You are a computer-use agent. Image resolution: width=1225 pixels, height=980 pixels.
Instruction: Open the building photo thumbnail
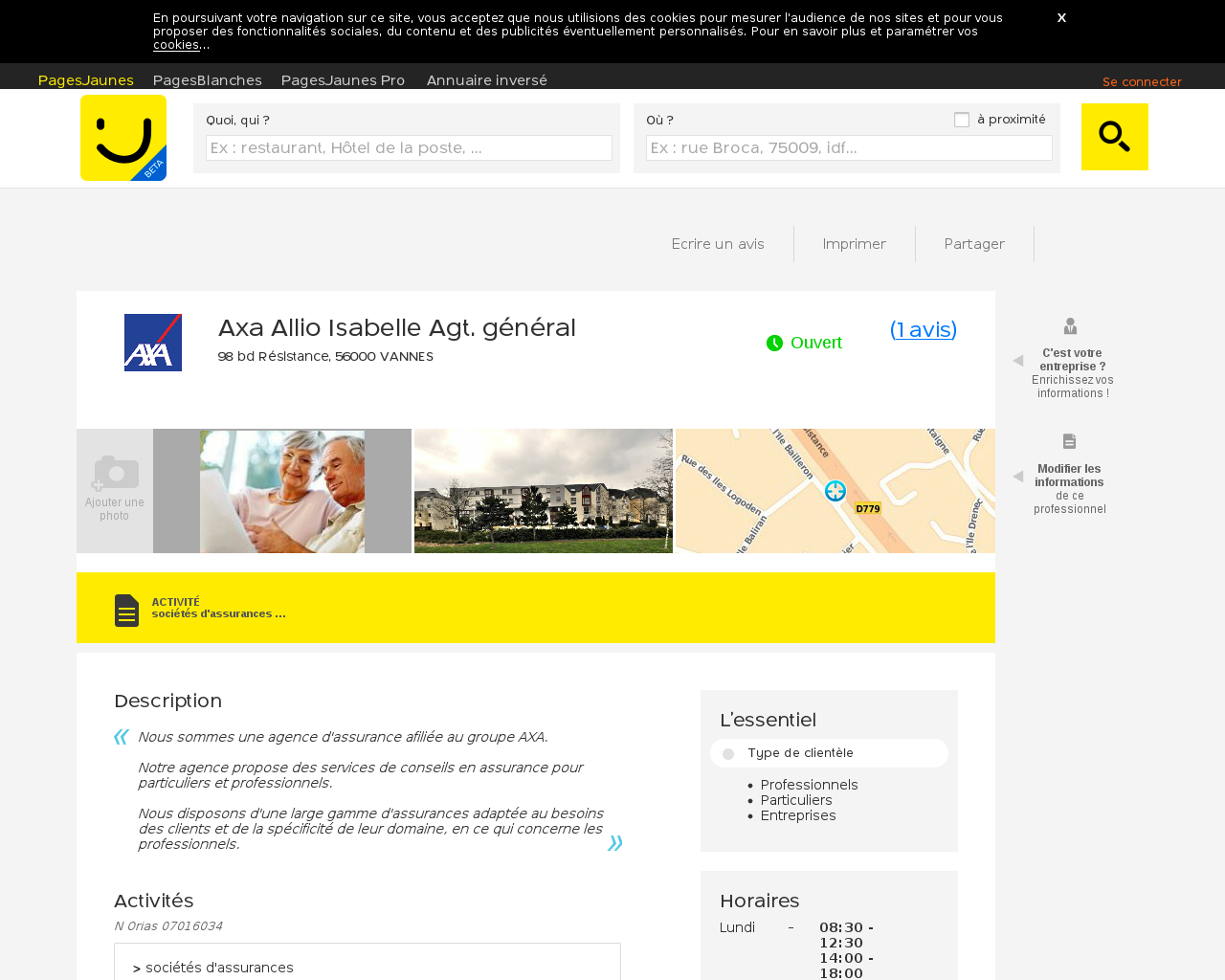544,491
